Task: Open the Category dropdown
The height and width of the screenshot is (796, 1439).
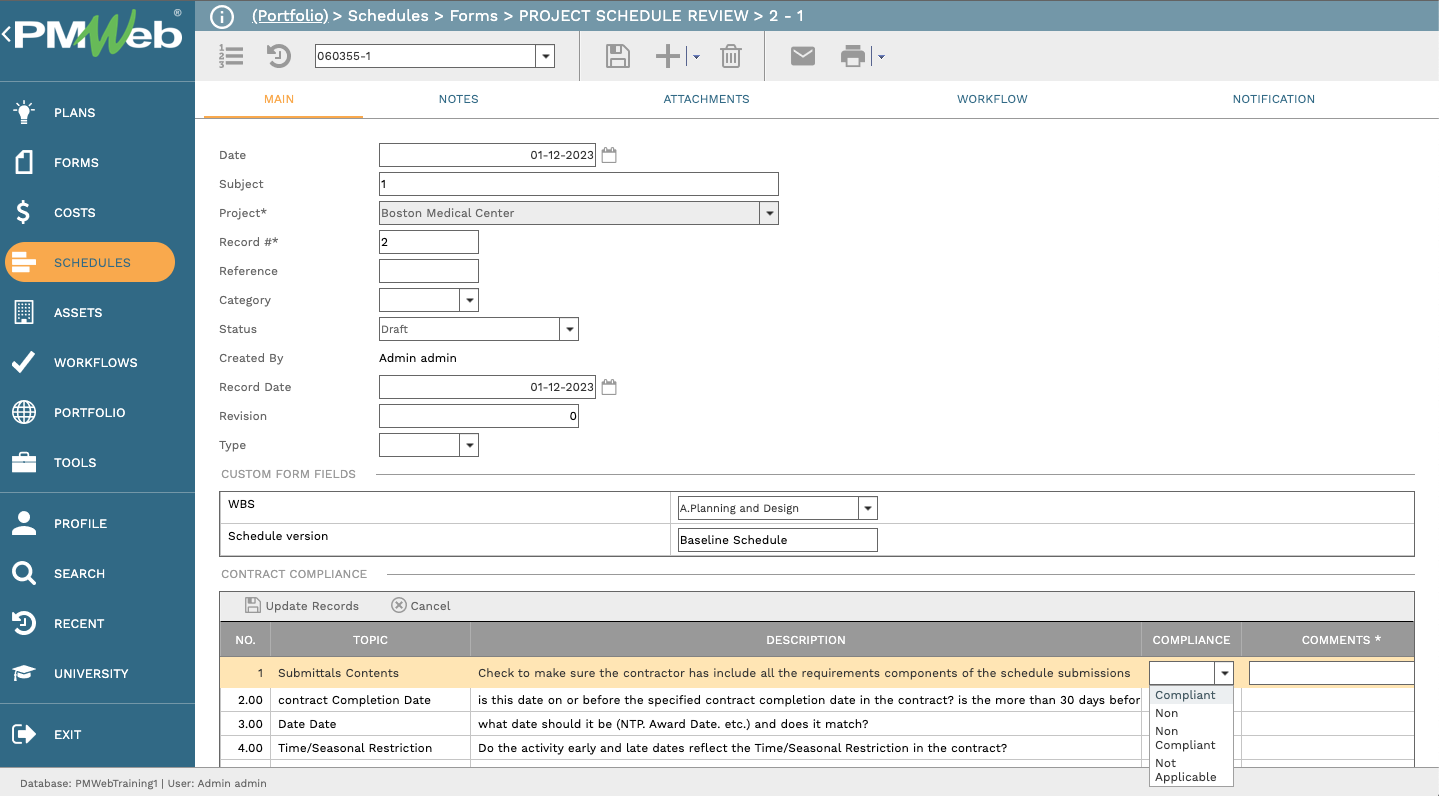Action: (469, 300)
